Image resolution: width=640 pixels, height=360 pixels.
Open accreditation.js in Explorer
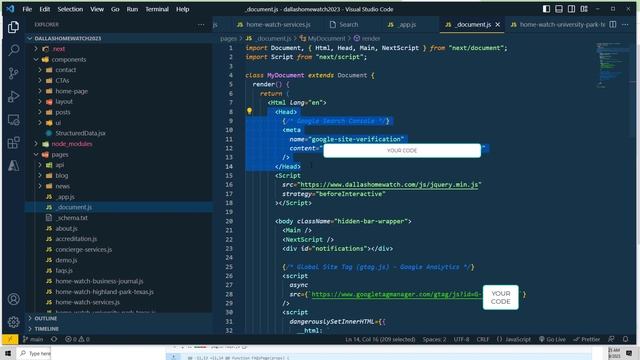pos(76,239)
